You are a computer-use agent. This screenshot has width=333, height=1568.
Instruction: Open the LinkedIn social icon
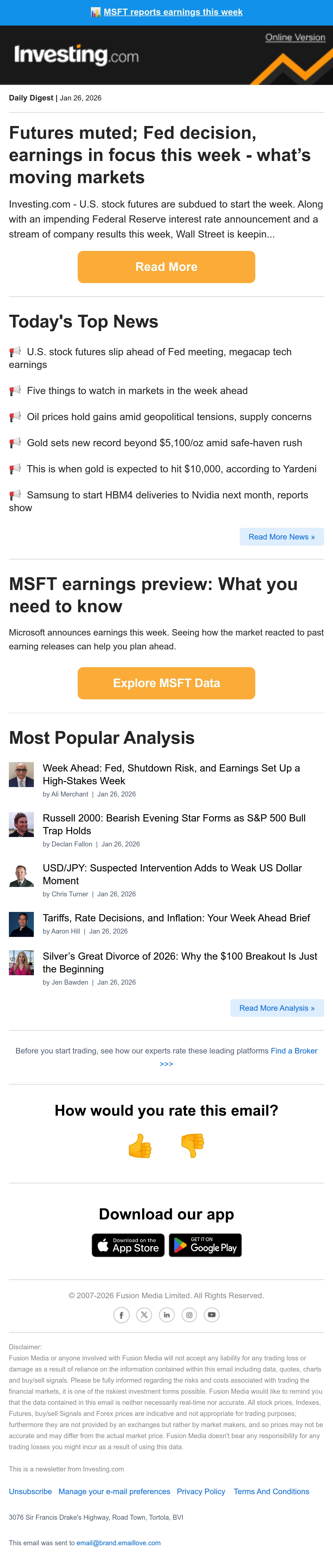166,1315
